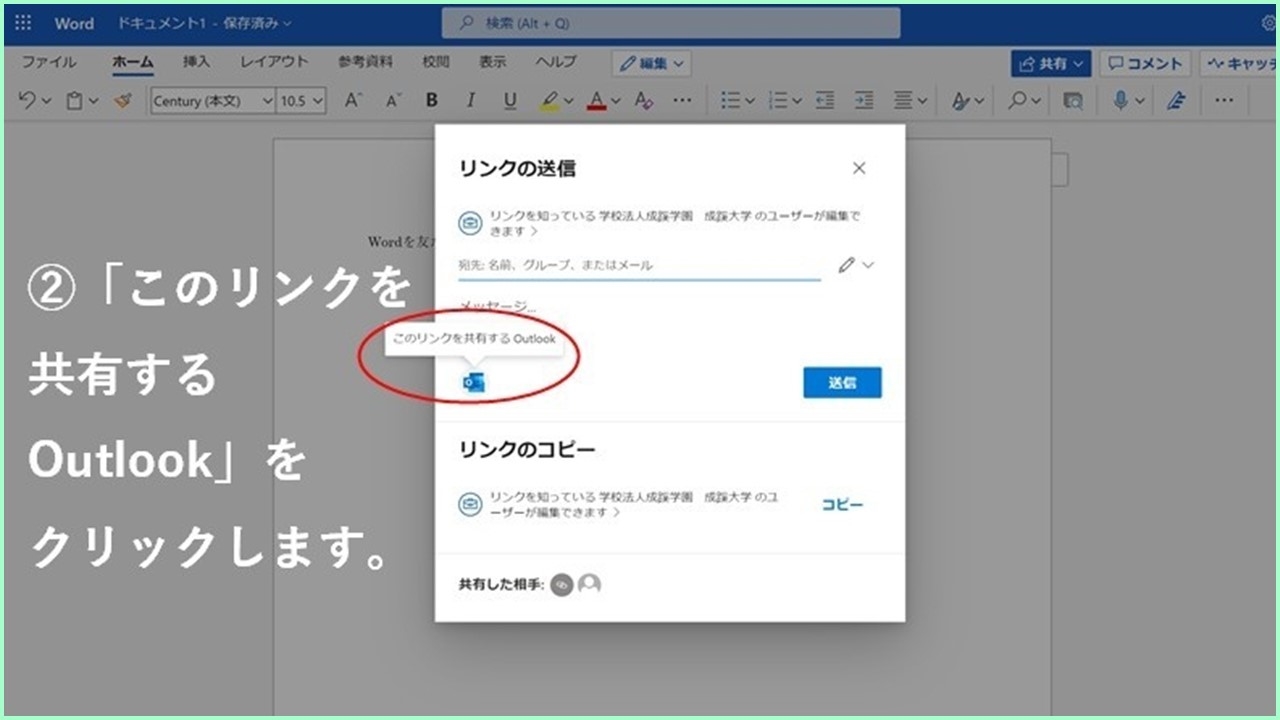The height and width of the screenshot is (720, 1280).
Task: Click the icon between Find and Dictate
Action: point(1073,100)
